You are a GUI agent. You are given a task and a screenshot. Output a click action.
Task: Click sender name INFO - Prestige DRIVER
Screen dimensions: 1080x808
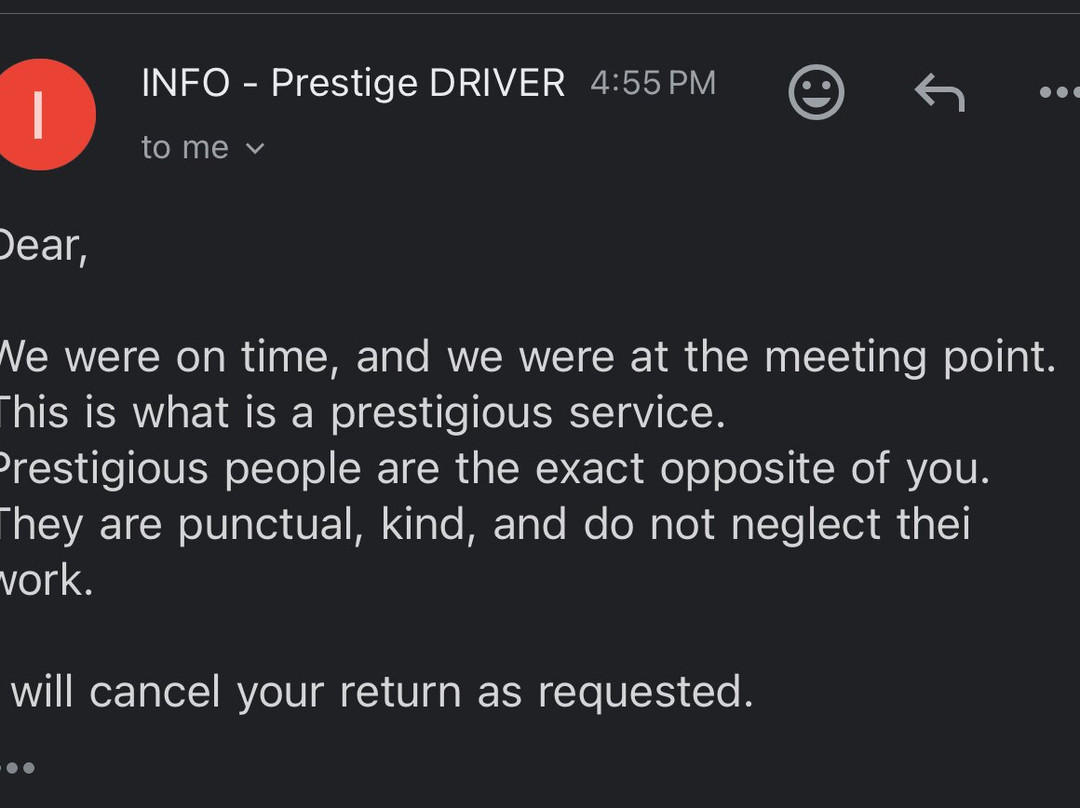click(x=352, y=82)
